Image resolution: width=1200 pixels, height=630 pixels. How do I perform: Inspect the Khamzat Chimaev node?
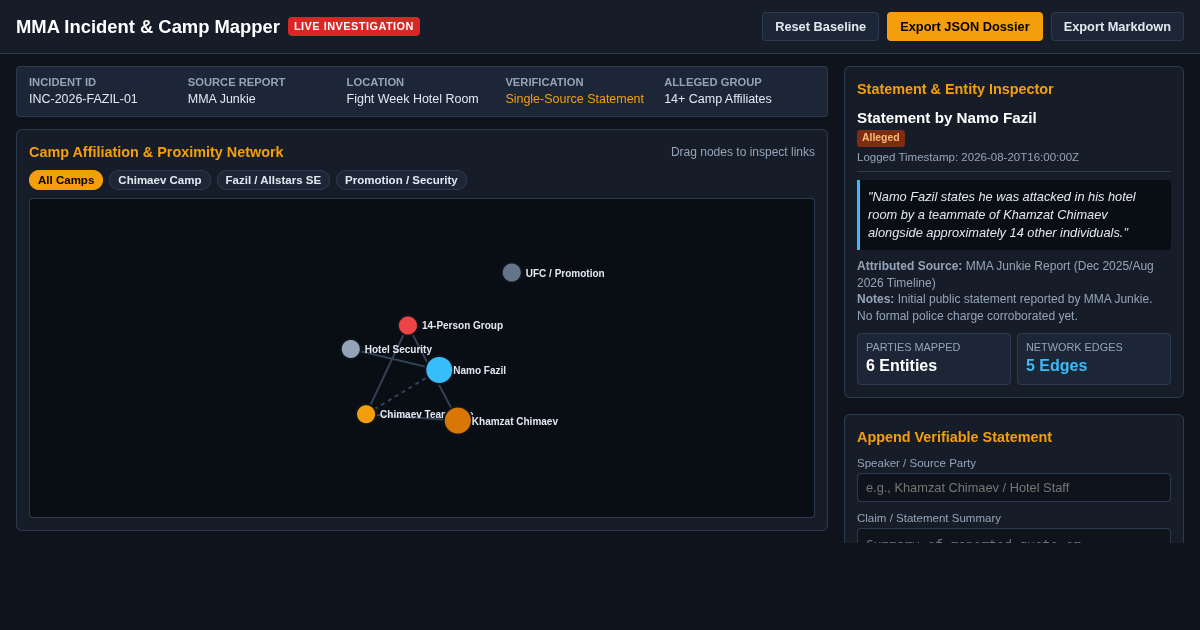[457, 421]
